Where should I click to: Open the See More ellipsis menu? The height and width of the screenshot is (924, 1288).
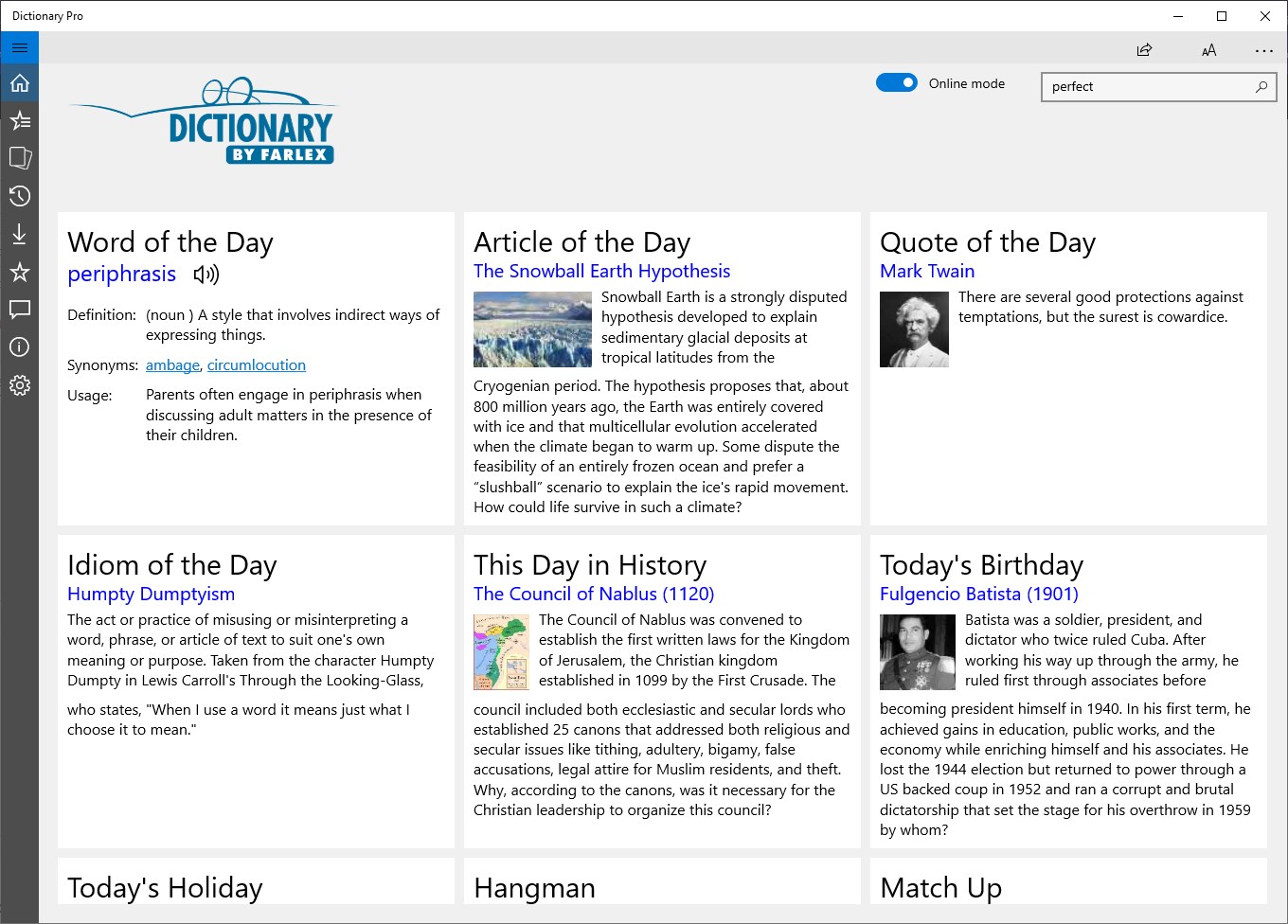[1264, 49]
